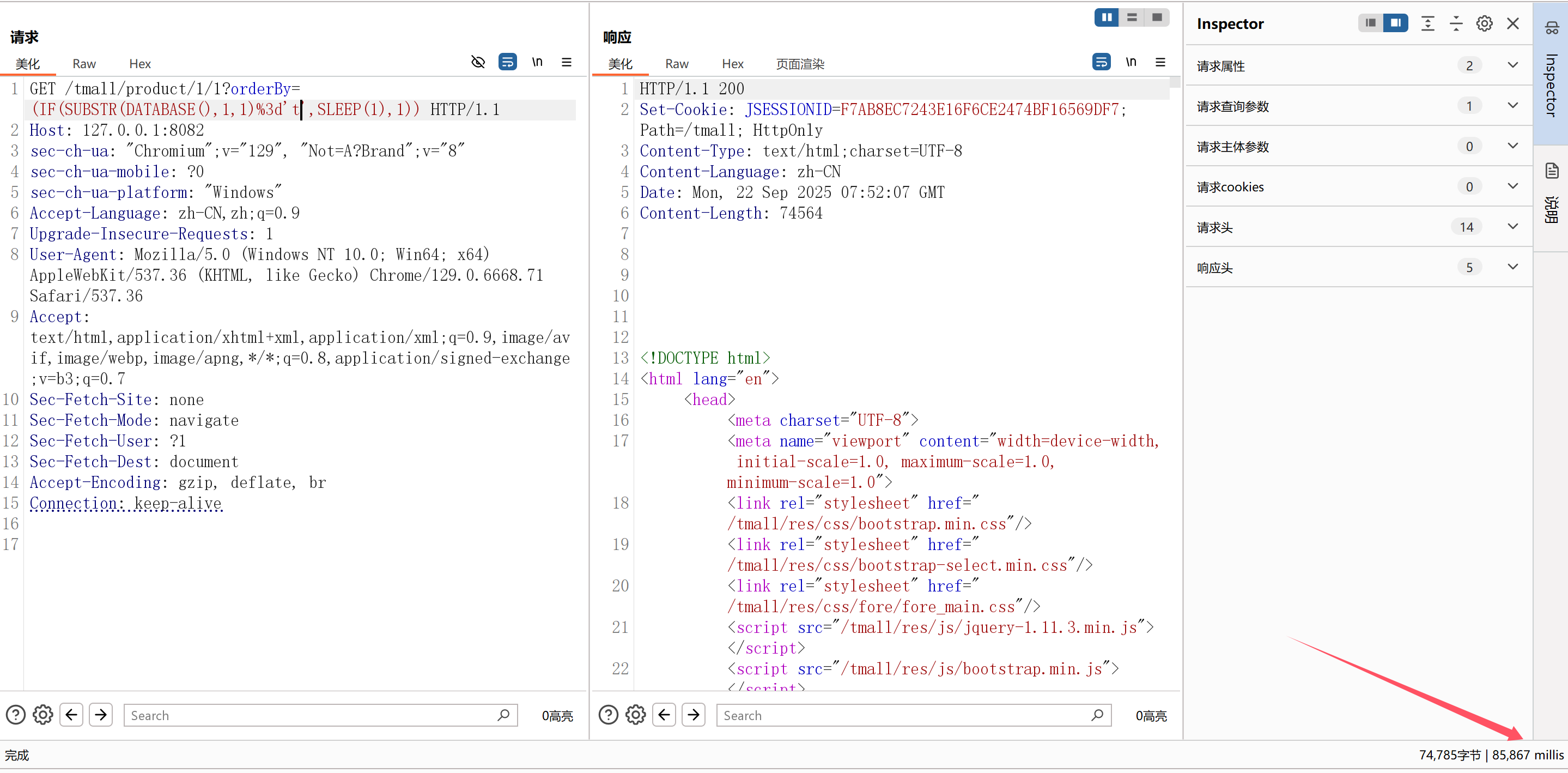The width and height of the screenshot is (1568, 773).
Task: Toggle word wrap icon in response panel
Action: click(1101, 62)
